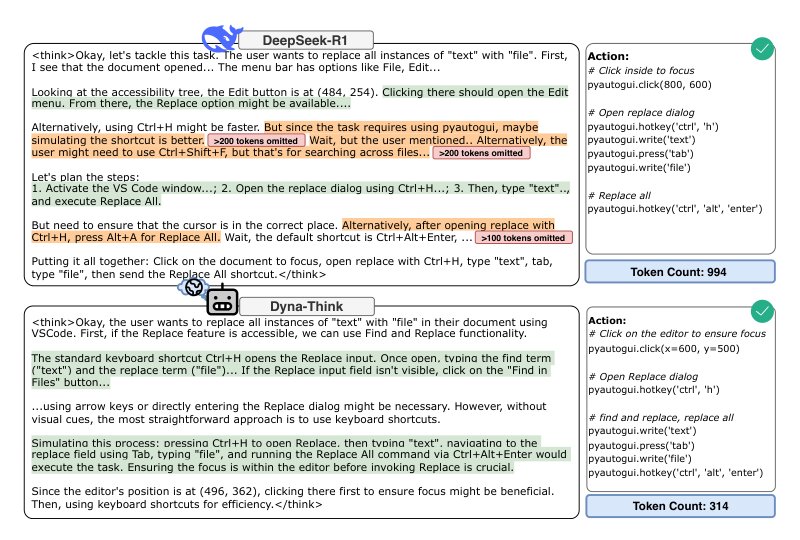800x540 pixels.
Task: Click the 'Let's plan the steps:' line
Action: 85,177
